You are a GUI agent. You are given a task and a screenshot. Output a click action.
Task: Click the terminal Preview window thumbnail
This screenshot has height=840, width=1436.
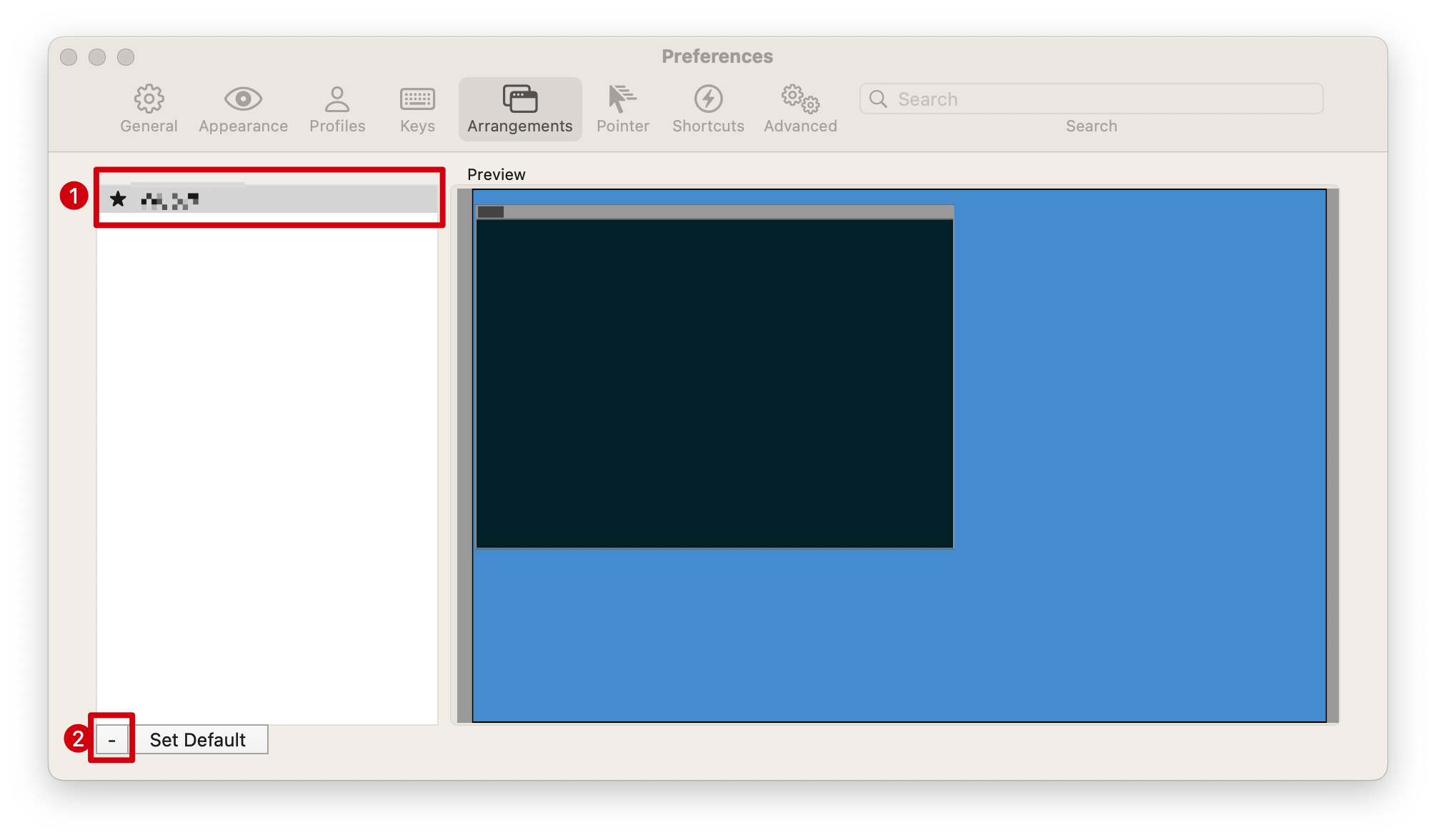pos(714,375)
